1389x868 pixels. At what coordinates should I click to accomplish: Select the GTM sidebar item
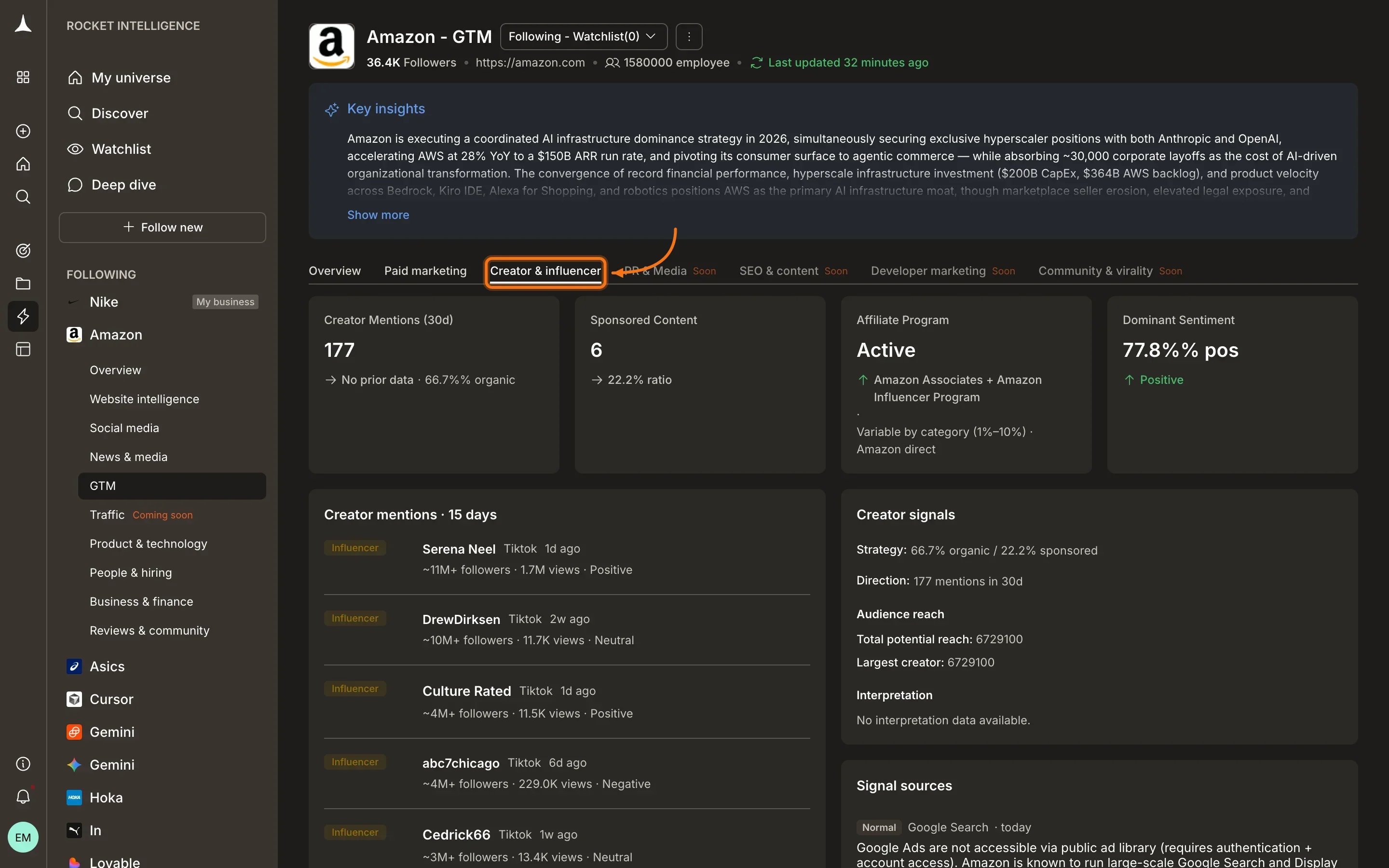(x=172, y=486)
